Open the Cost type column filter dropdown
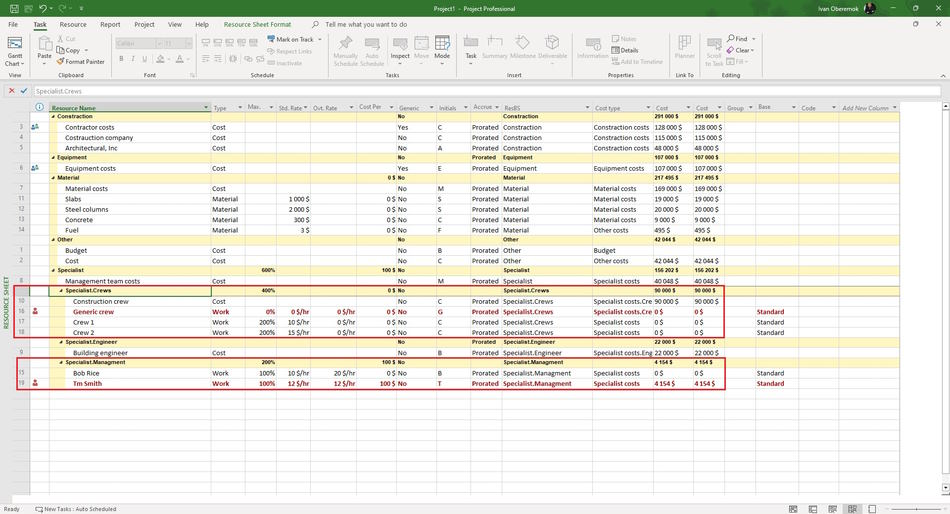This screenshot has width=950, height=514. pyautogui.click(x=648, y=107)
